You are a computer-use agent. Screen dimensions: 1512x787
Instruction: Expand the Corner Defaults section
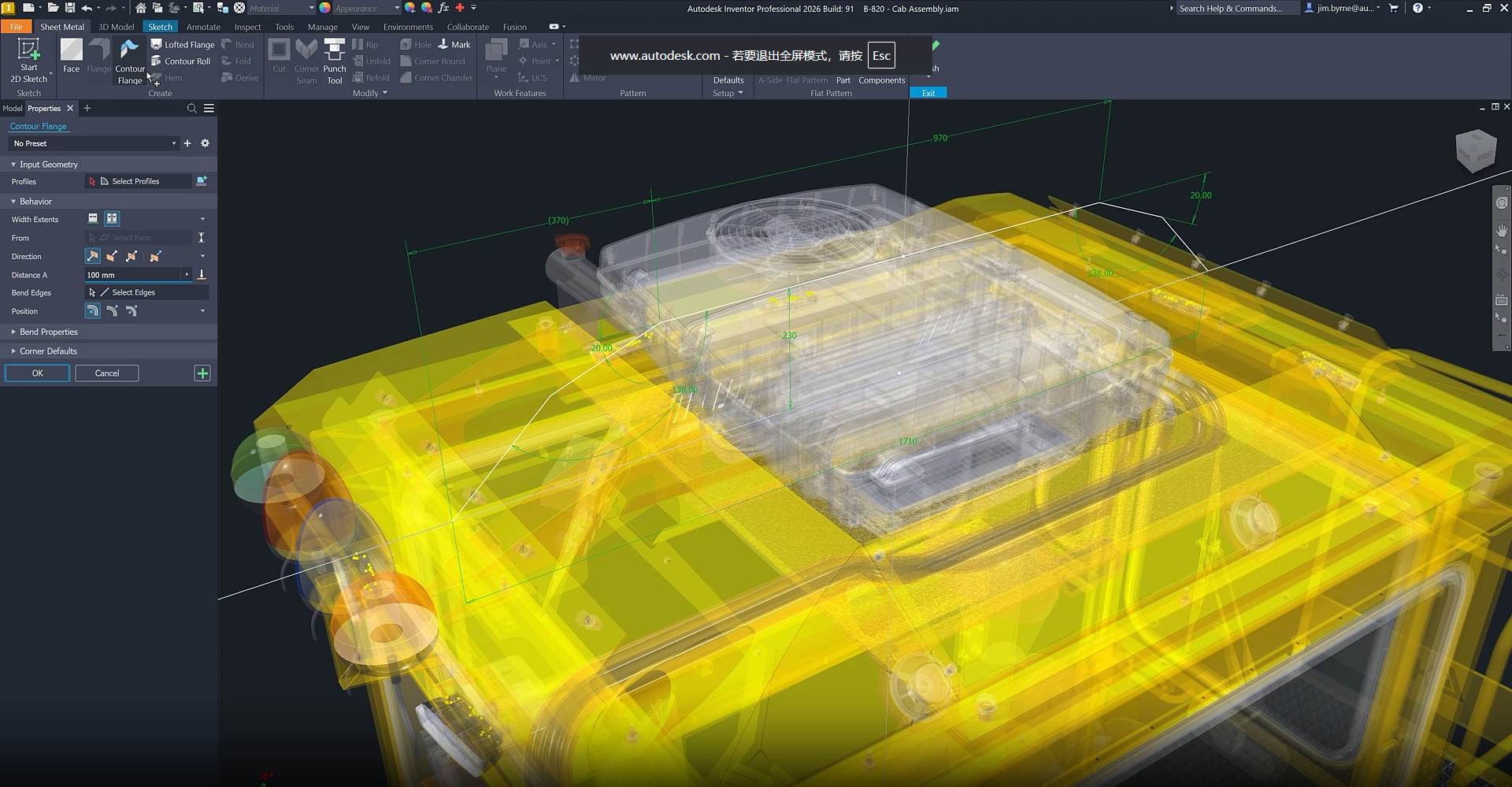[47, 351]
